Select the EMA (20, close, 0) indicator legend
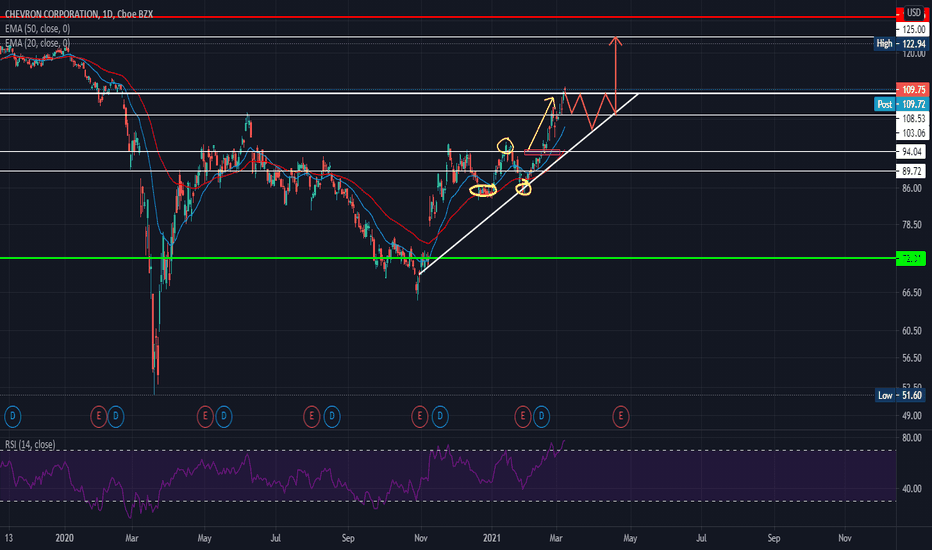 pyautogui.click(x=37, y=43)
